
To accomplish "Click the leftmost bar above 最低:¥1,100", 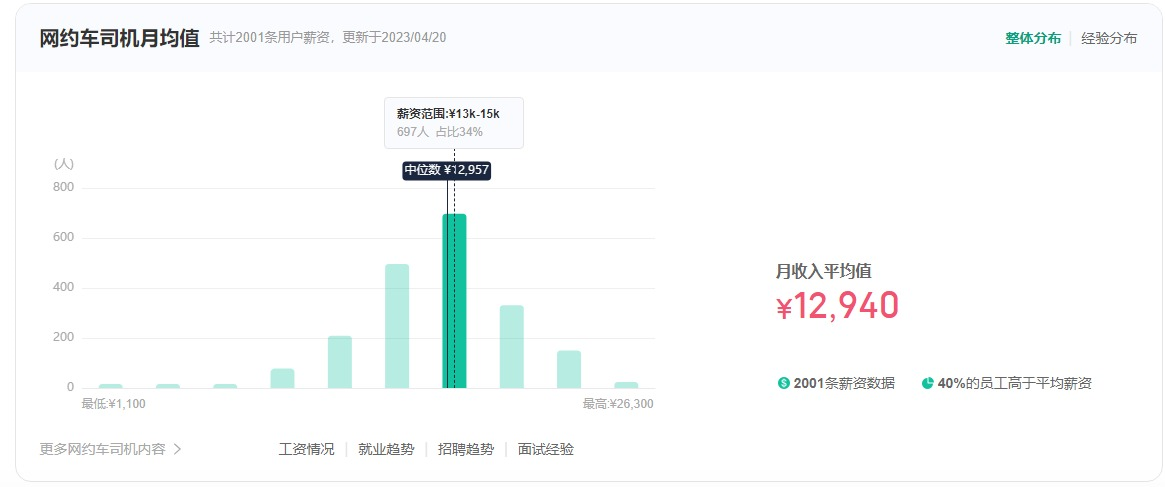I will 111,385.
